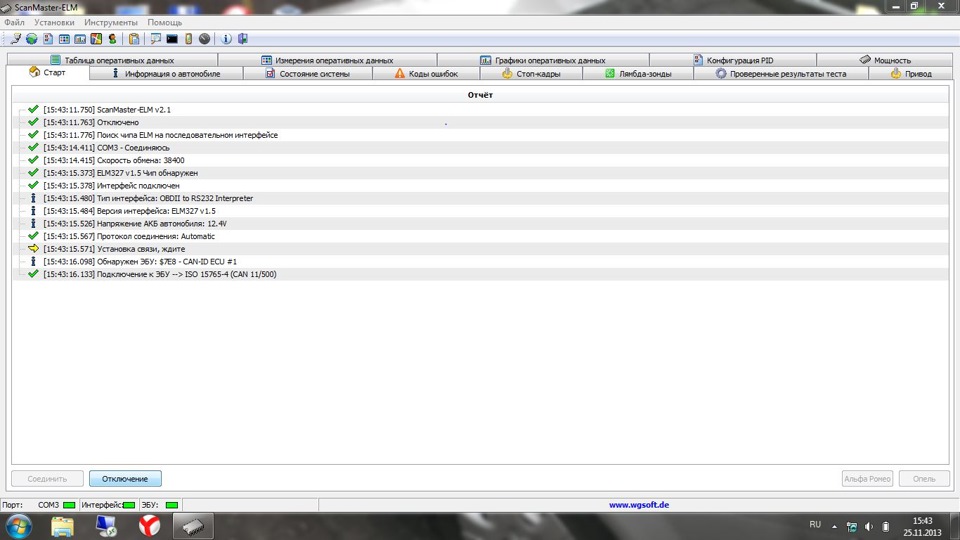Select log row ScanMaster-ELM v2.1
960x540 pixels.
(480, 110)
